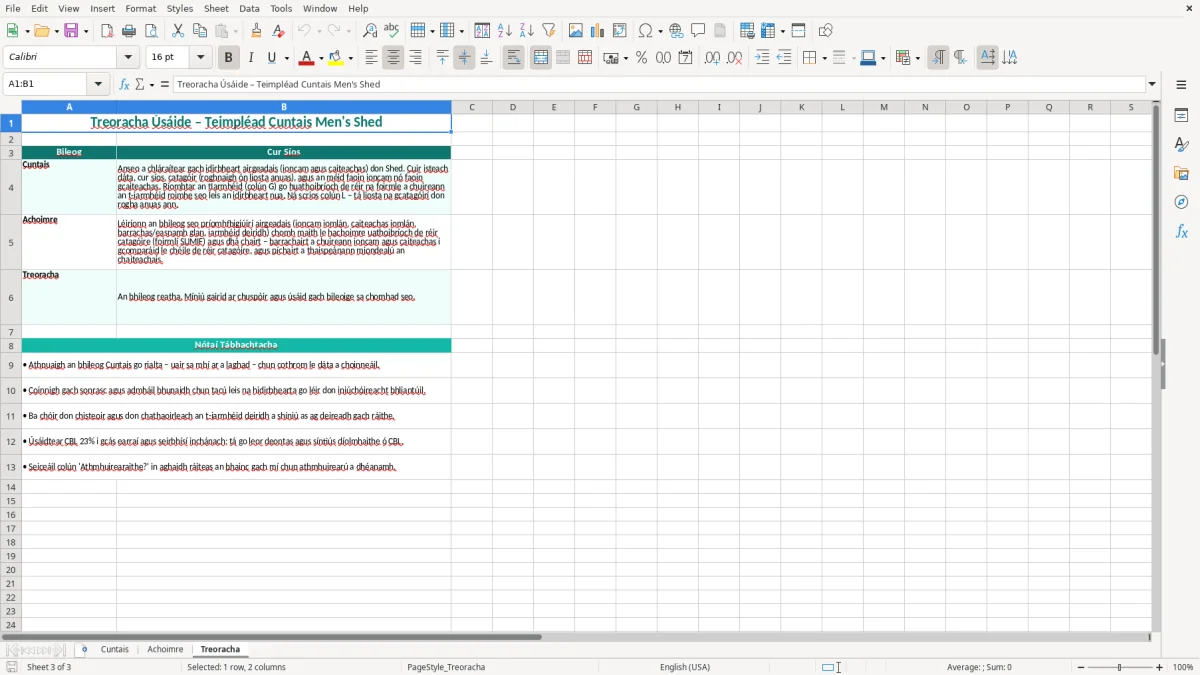Screen dimensions: 1200x675
Task: Toggle Italic formatting
Action: [251, 58]
